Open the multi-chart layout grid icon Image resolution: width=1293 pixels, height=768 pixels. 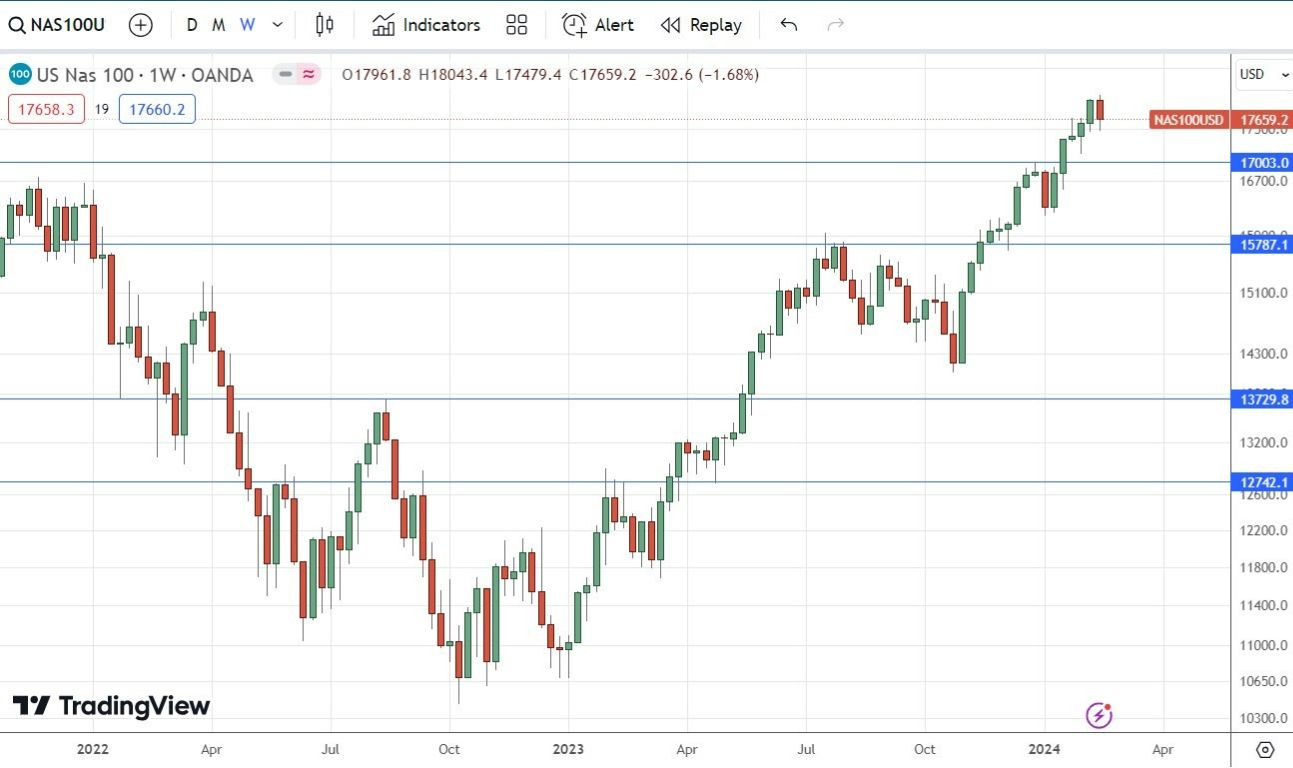coord(516,24)
